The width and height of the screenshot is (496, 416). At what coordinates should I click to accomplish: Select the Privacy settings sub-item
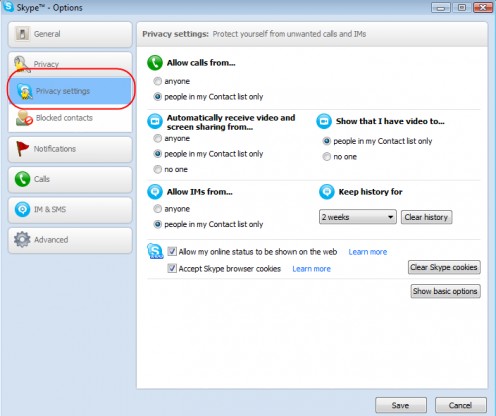tap(70, 91)
